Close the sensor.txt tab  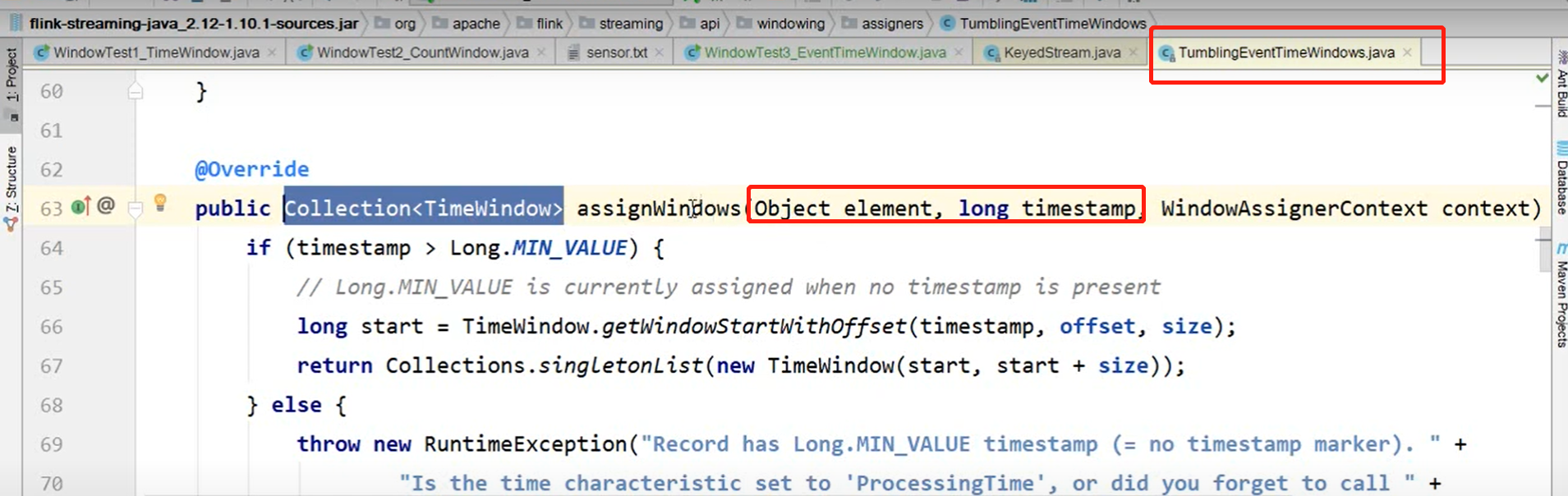coord(660,53)
